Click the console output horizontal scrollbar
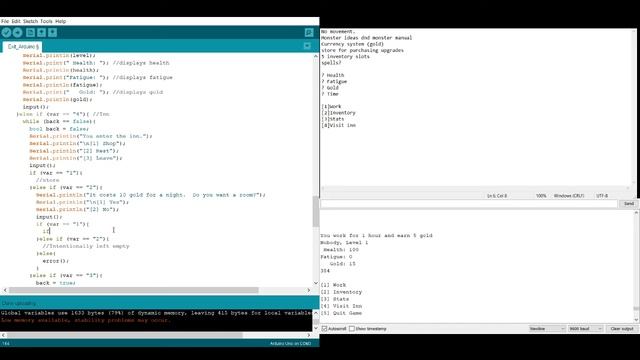This screenshot has height=360, width=640. point(125,335)
